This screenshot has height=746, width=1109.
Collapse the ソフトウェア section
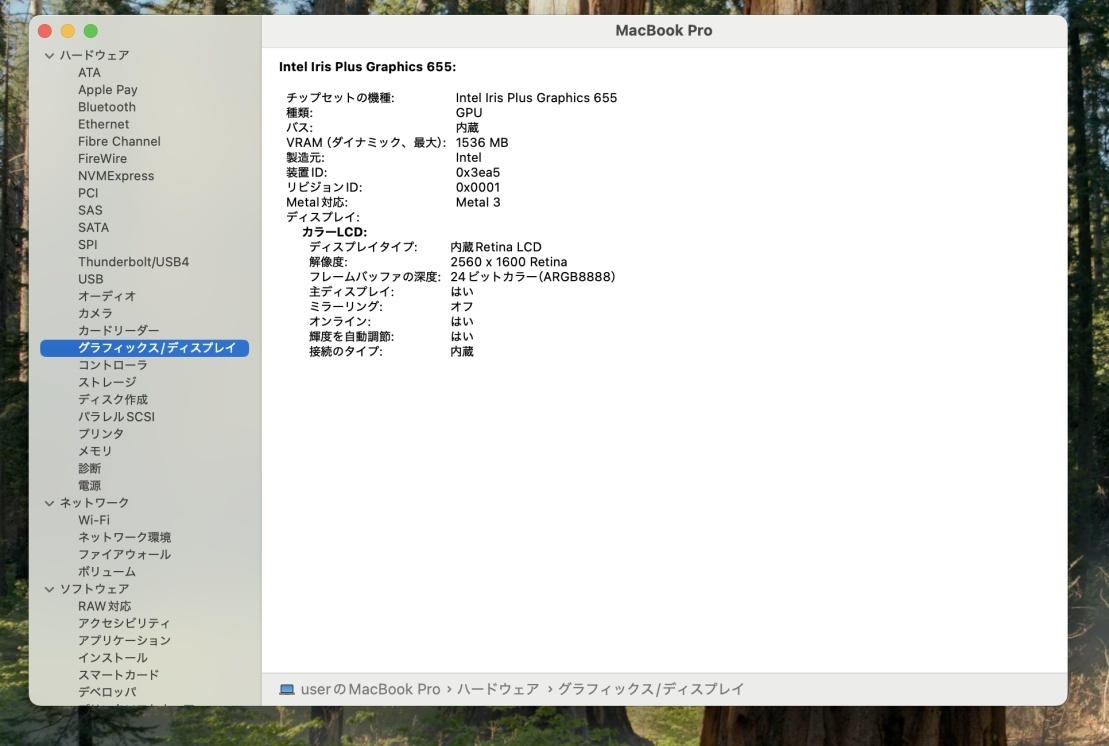[x=49, y=589]
